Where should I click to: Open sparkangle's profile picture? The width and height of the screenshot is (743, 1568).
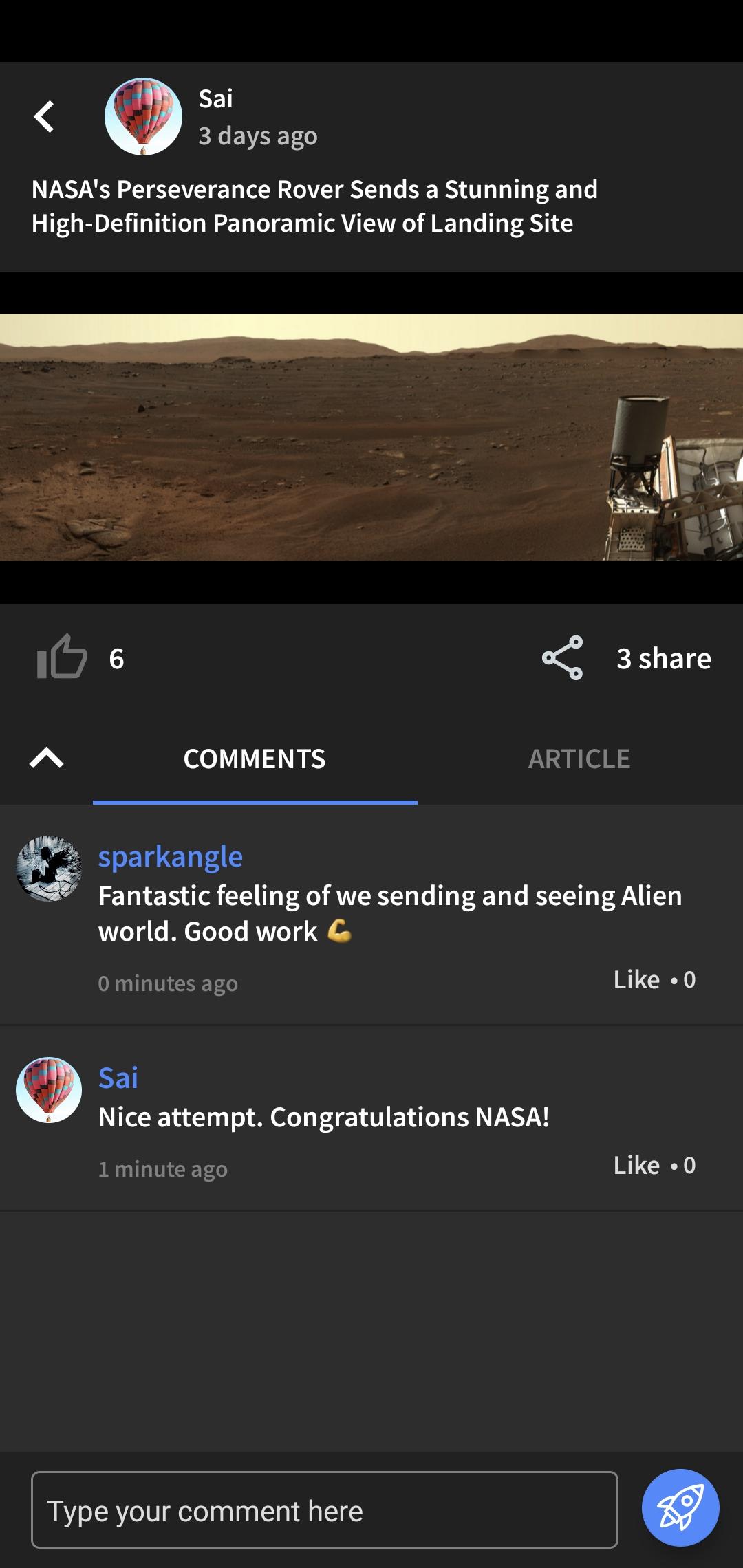49,869
